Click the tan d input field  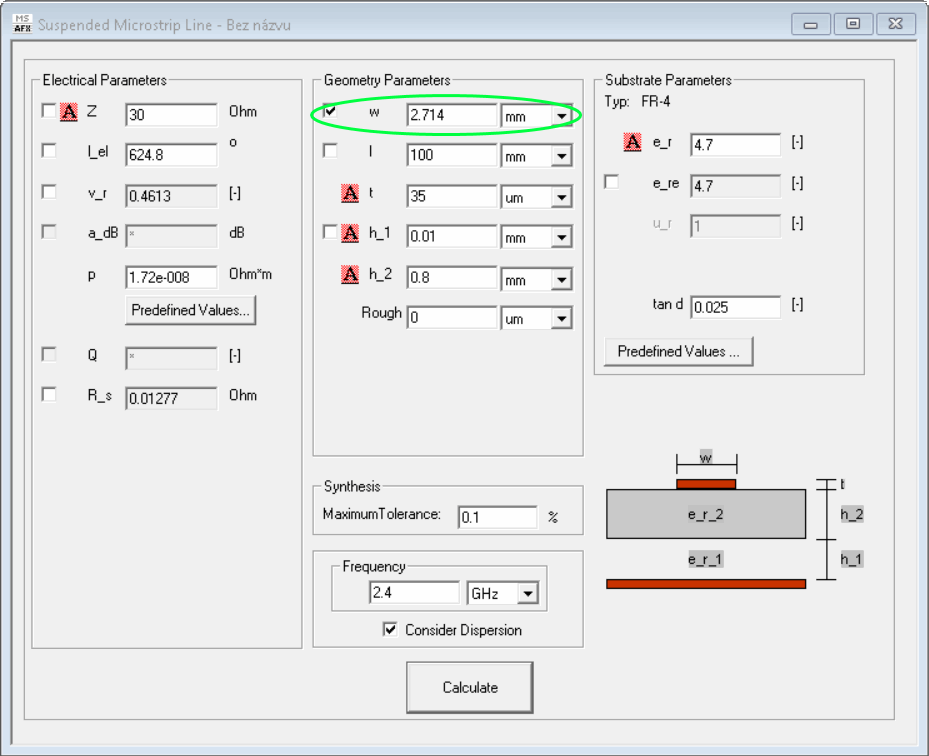[734, 307]
